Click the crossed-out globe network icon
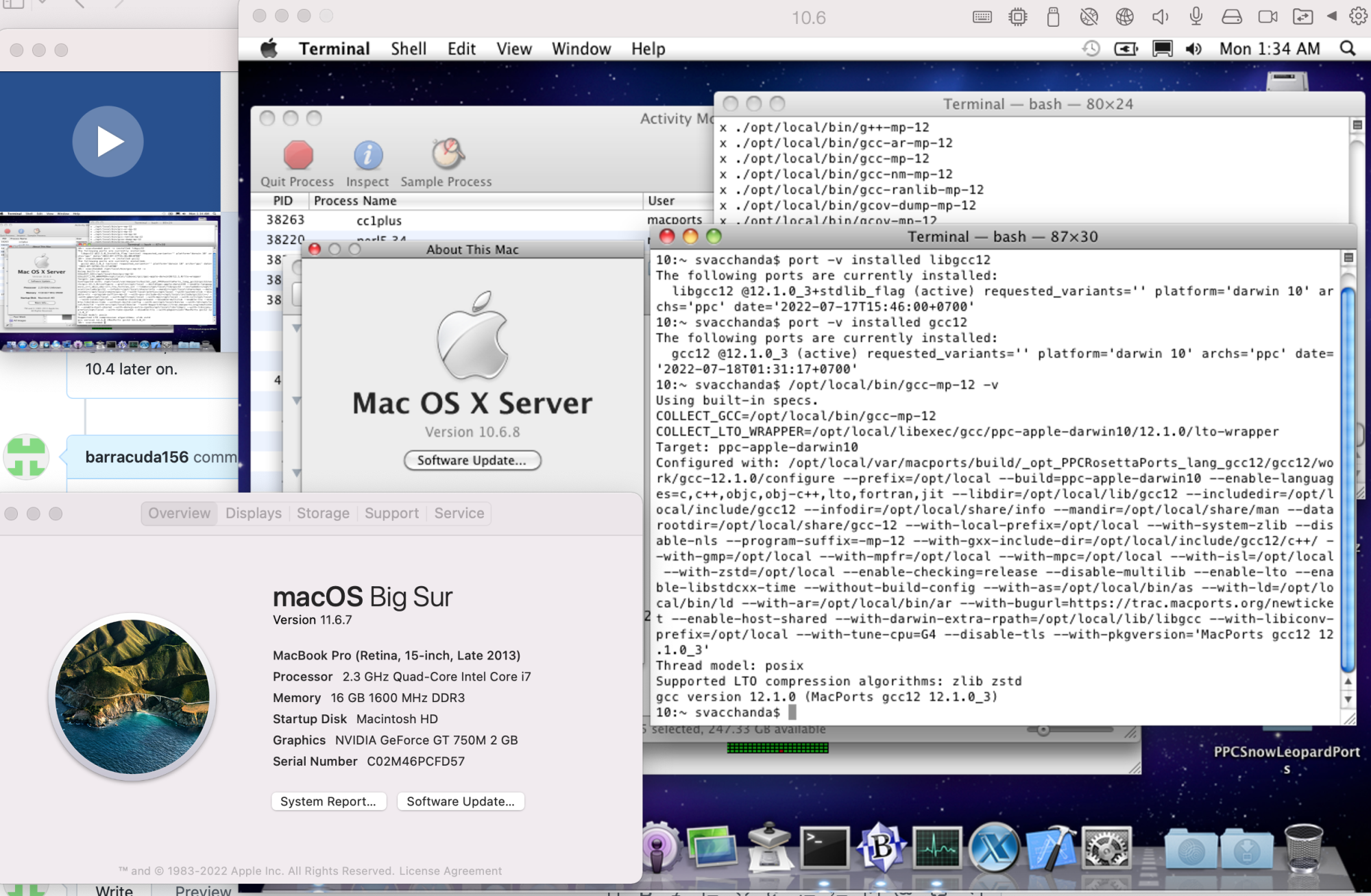The height and width of the screenshot is (896, 1371). click(1089, 17)
